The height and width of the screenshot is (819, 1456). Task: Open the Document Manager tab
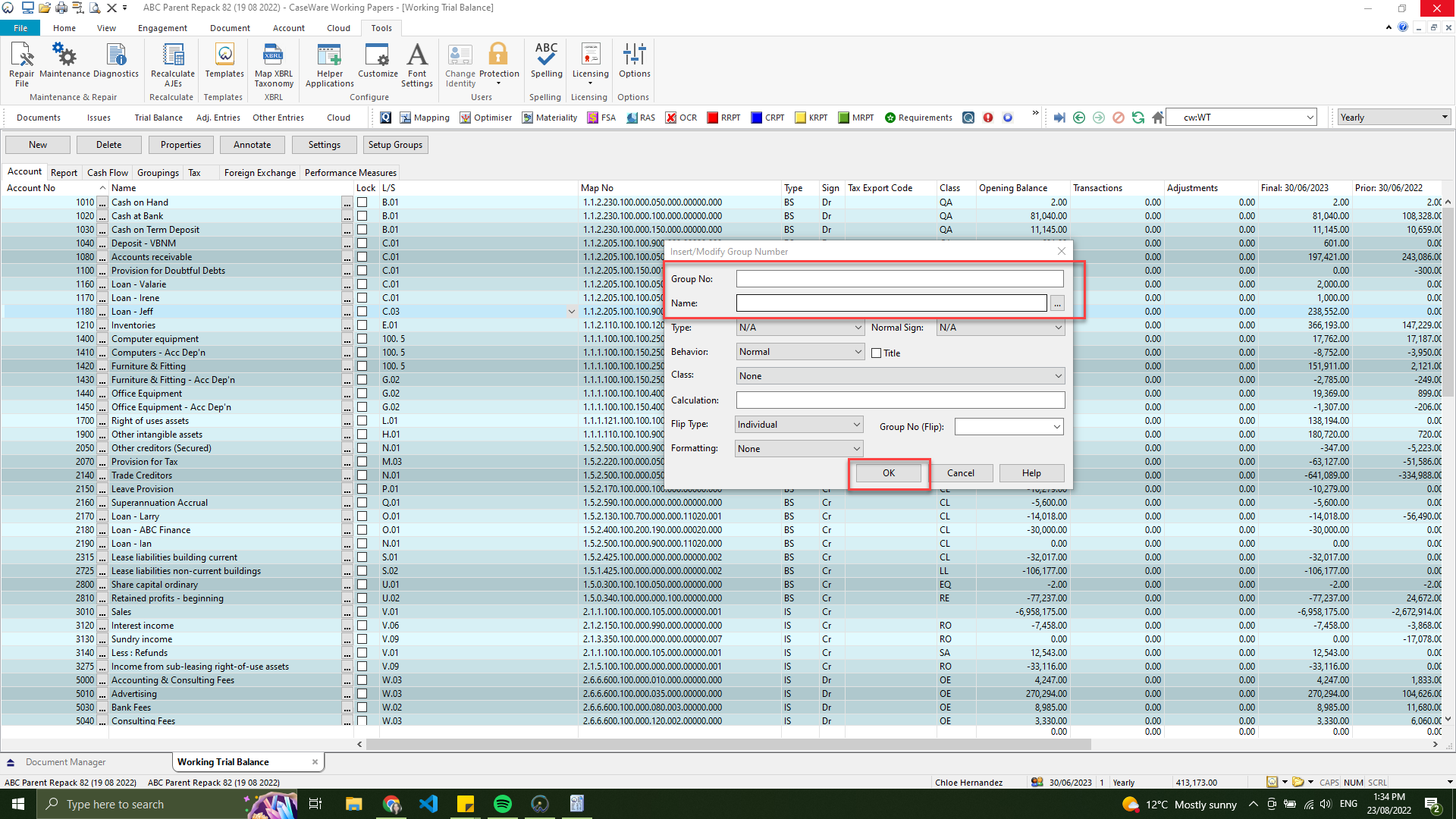(65, 762)
